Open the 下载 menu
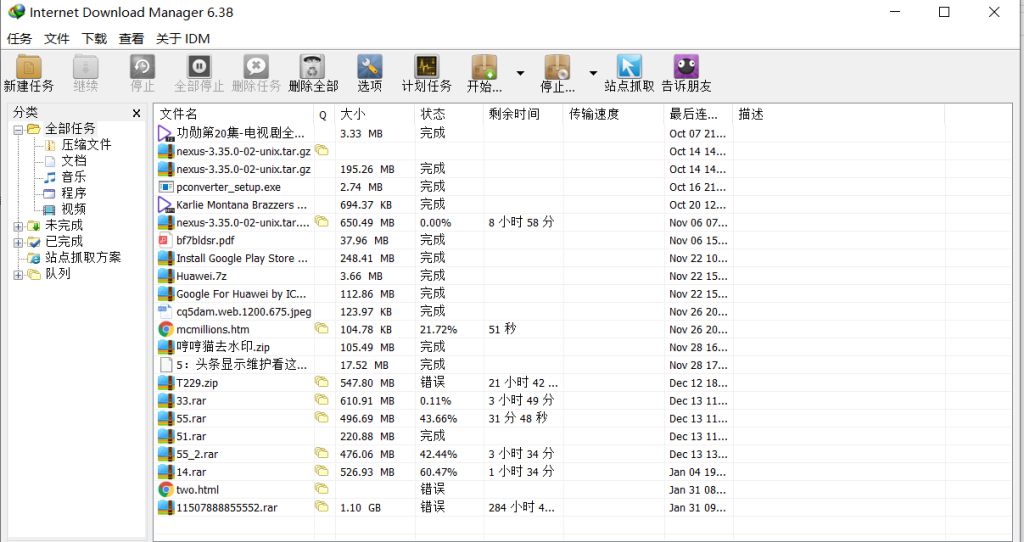 click(x=94, y=39)
